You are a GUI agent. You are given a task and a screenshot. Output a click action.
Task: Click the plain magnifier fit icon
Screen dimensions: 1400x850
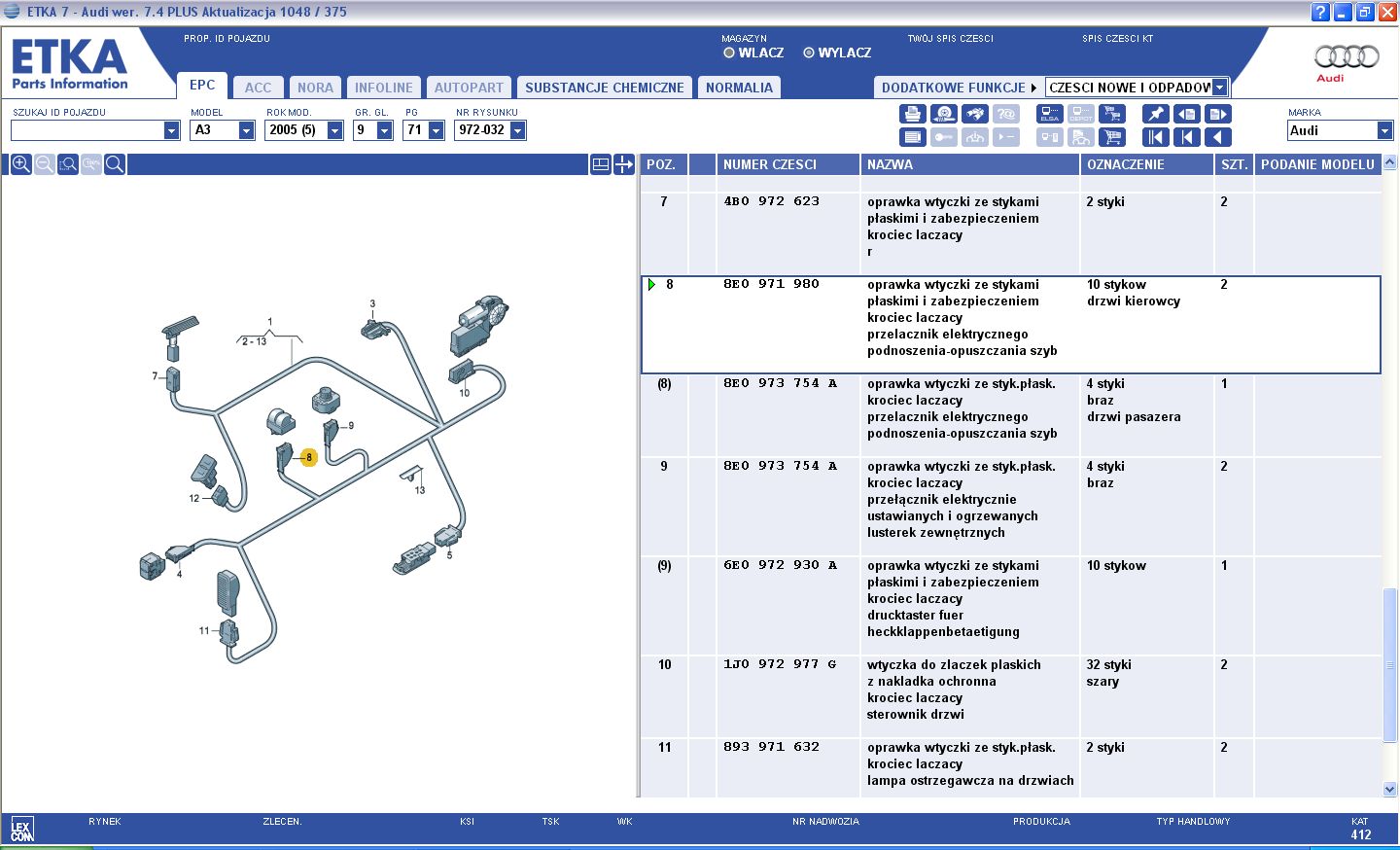point(114,164)
